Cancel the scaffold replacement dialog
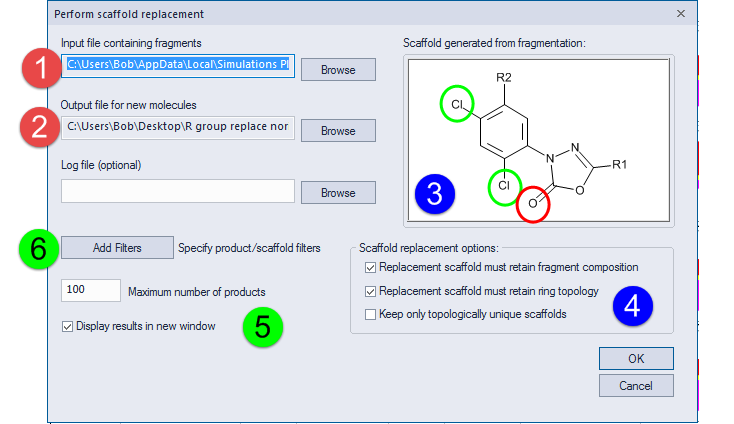 point(636,386)
